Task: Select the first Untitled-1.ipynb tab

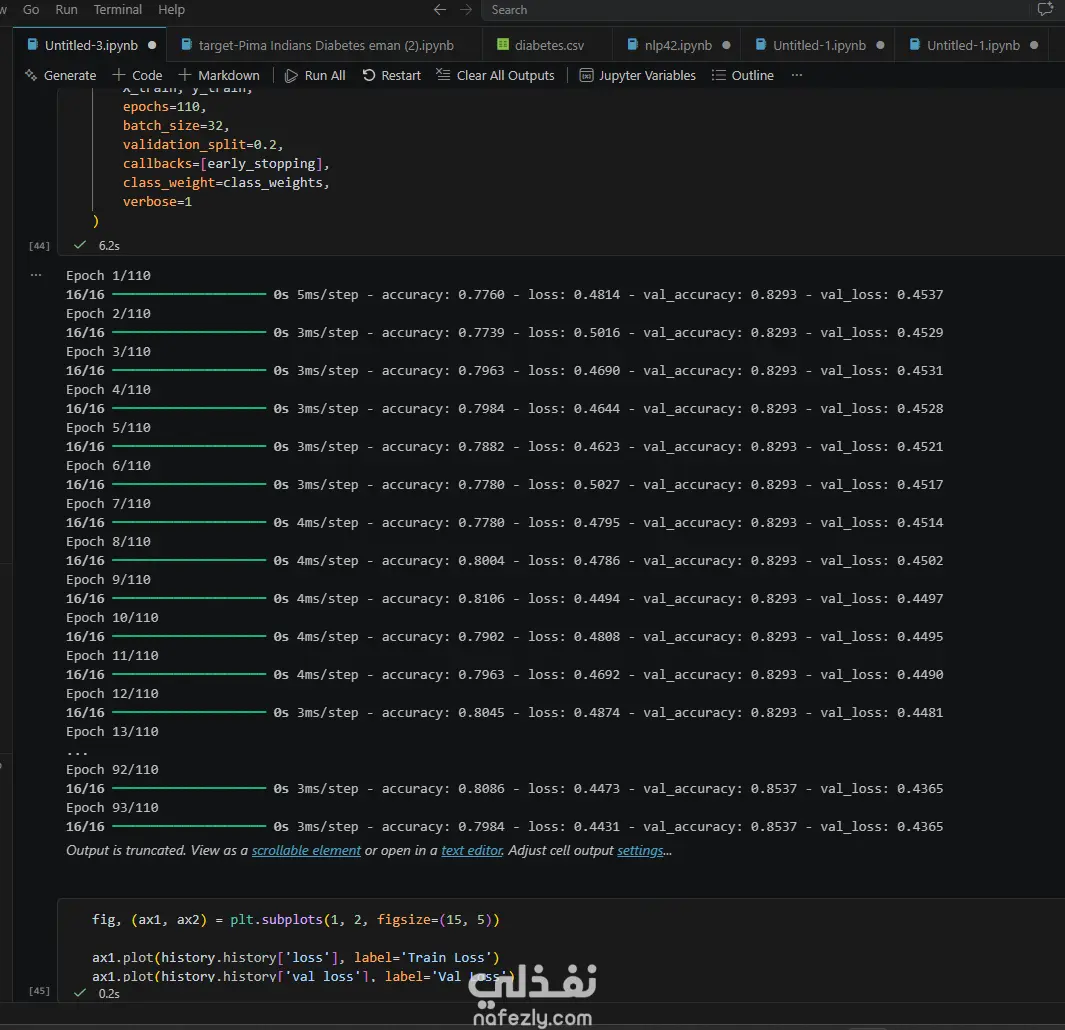Action: pos(819,45)
